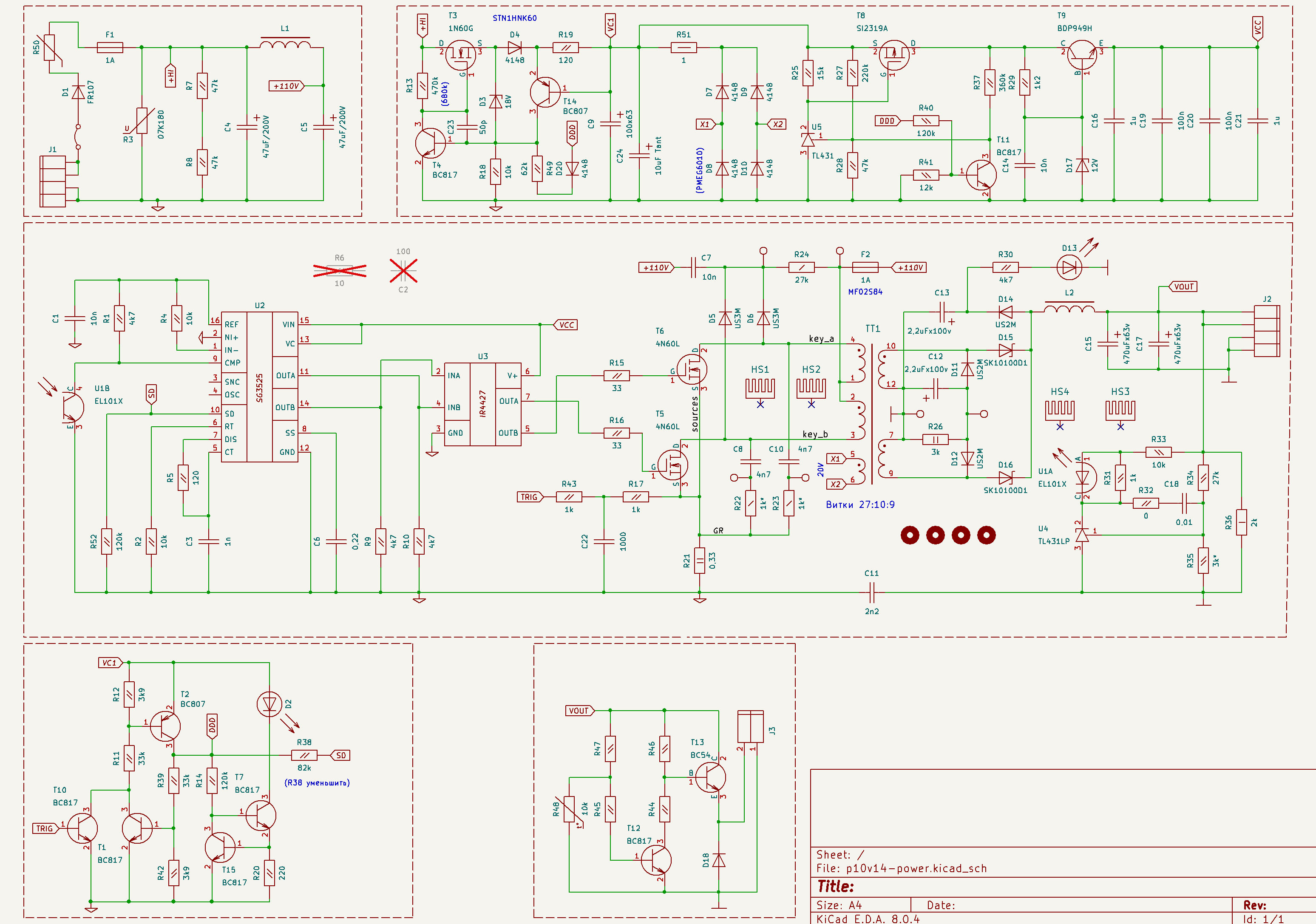1316x924 pixels.
Task: Click the blue (PME66010) note text
Action: click(x=699, y=170)
